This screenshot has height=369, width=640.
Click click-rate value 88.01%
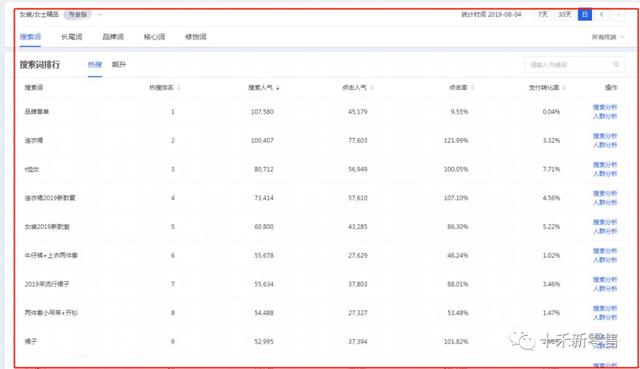(458, 284)
